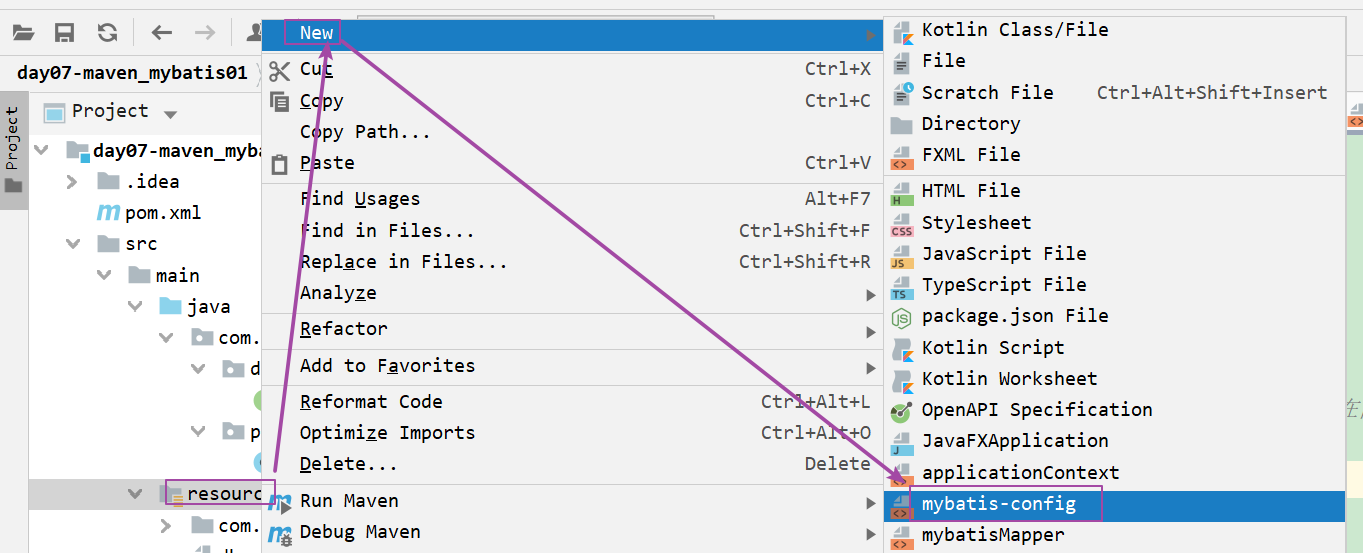Click Find Usages menu entry
The height and width of the screenshot is (553, 1363).
coord(360,199)
